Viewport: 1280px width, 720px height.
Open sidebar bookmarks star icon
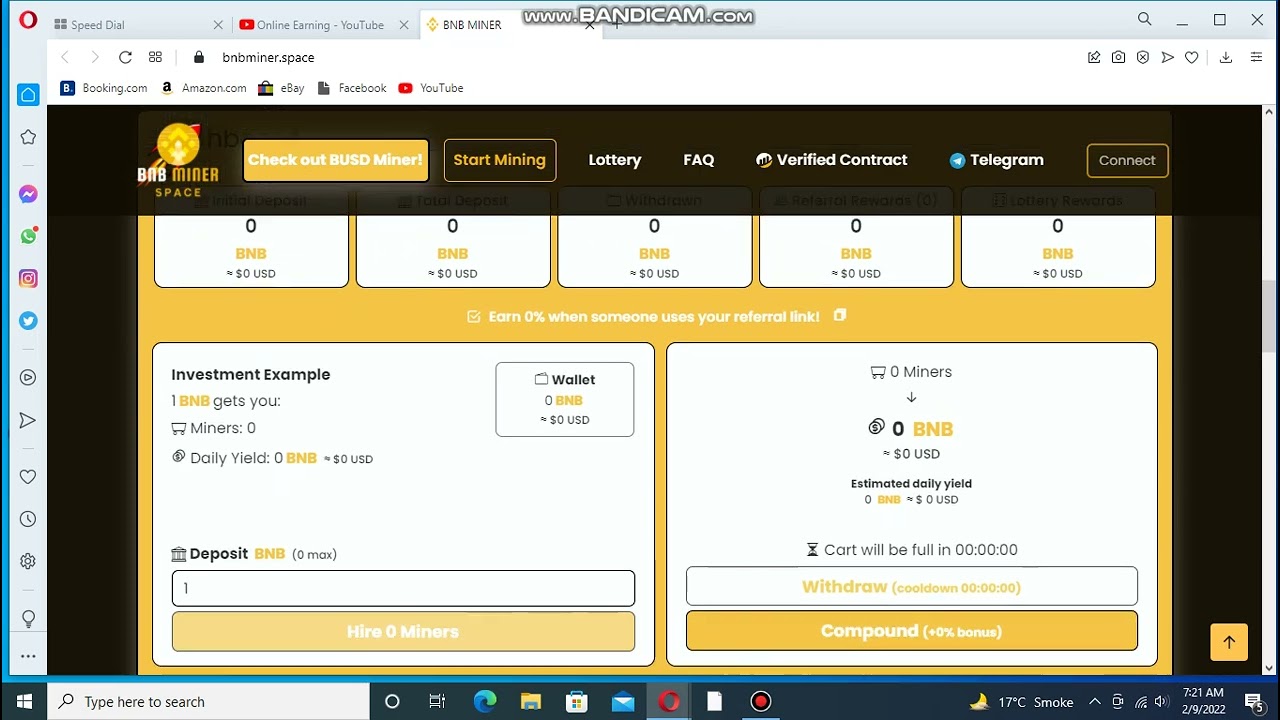click(28, 137)
